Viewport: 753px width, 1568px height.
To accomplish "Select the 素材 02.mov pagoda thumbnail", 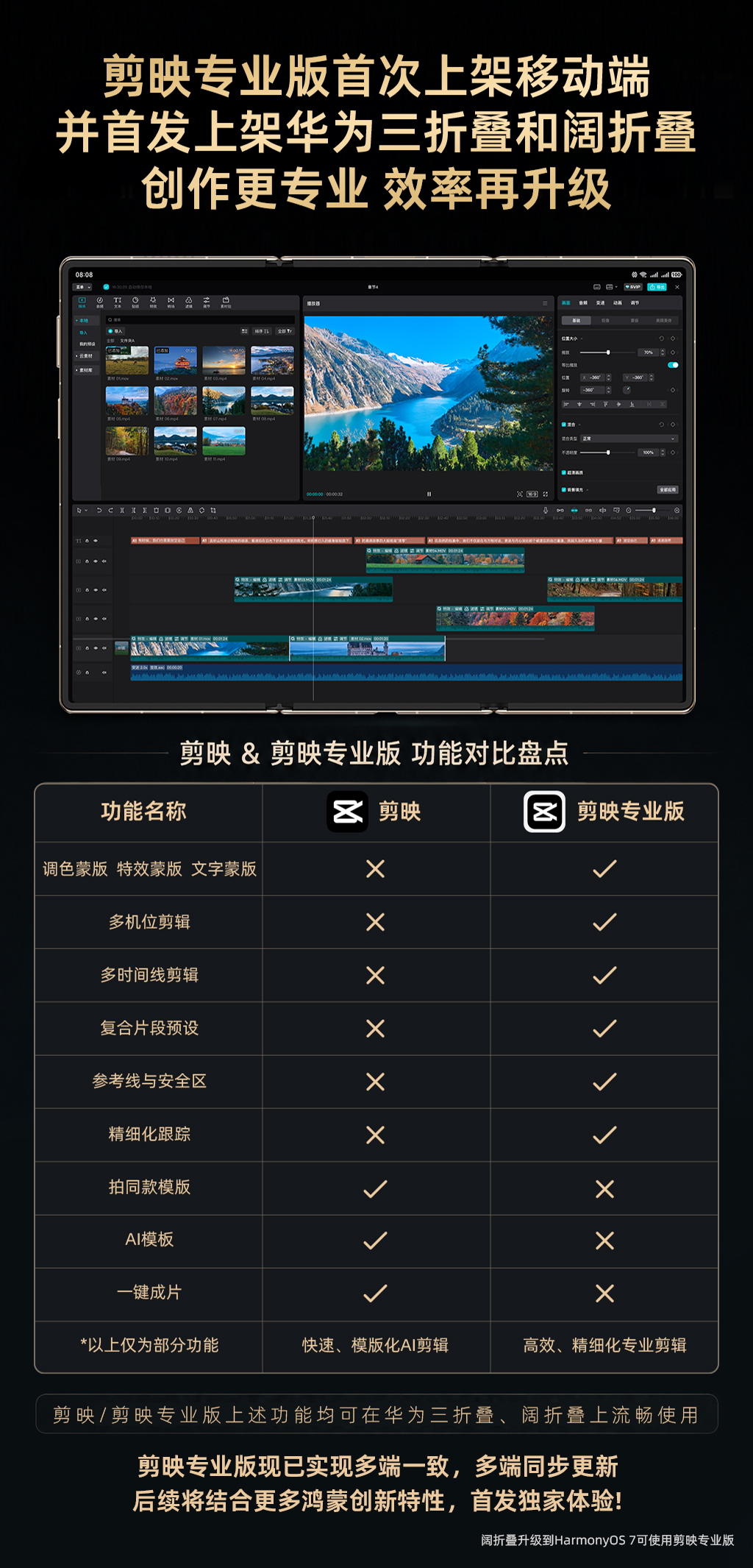I will coord(175,360).
